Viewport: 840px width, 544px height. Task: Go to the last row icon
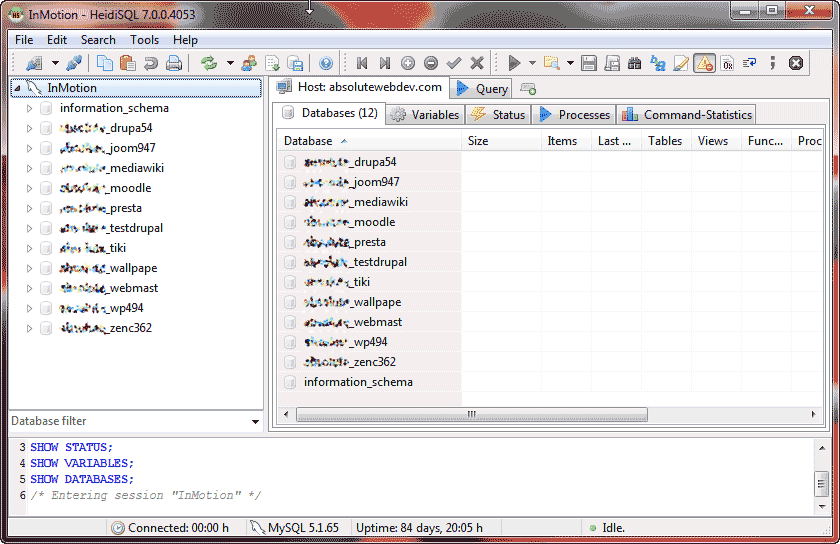385,63
